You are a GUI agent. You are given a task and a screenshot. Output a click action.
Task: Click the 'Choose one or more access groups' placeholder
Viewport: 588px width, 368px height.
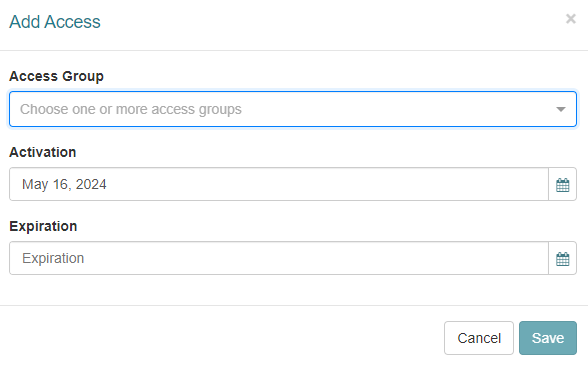pos(131,109)
